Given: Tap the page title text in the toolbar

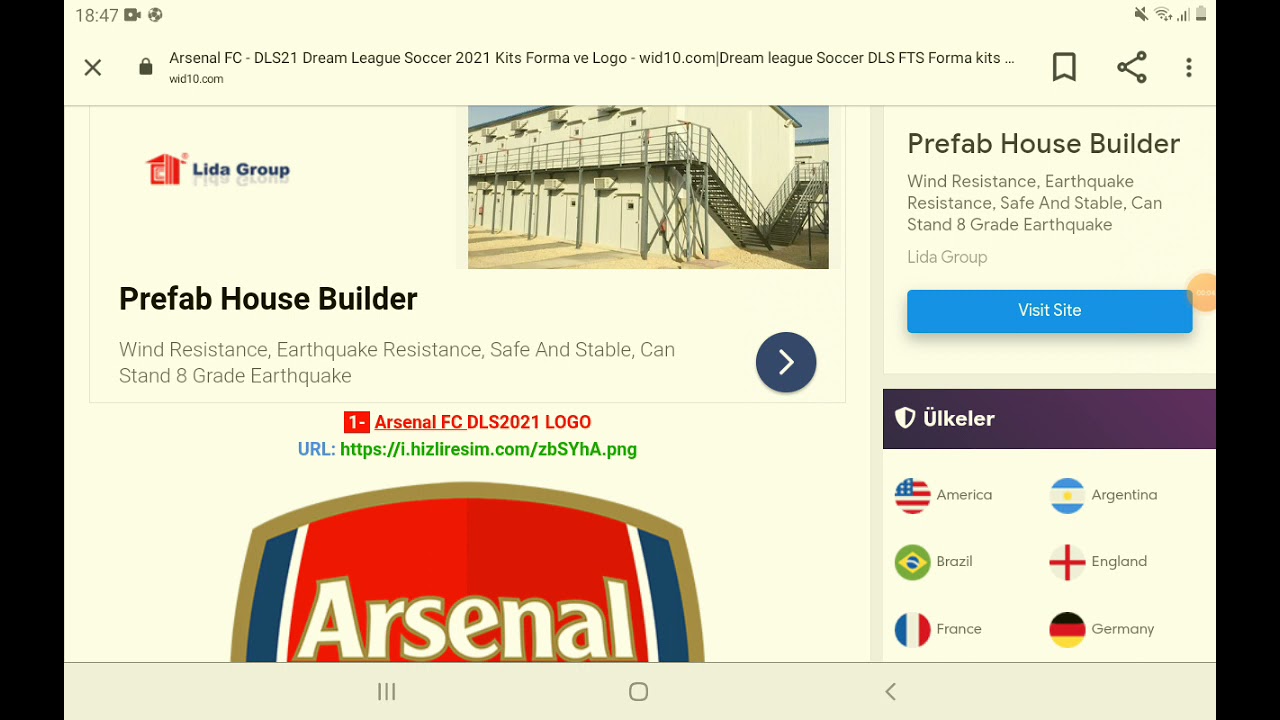Looking at the screenshot, I should click(x=591, y=58).
